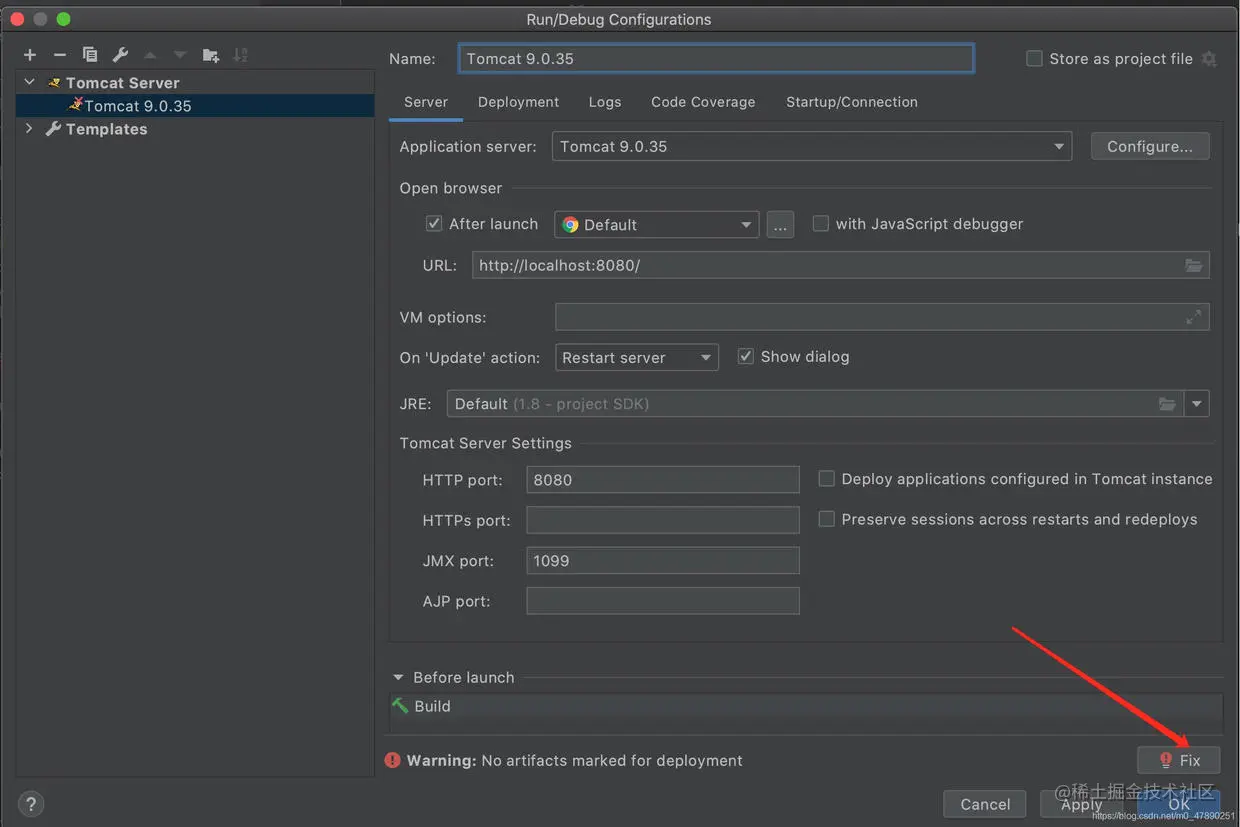Sort configurations alphabetically icon

pyautogui.click(x=240, y=55)
